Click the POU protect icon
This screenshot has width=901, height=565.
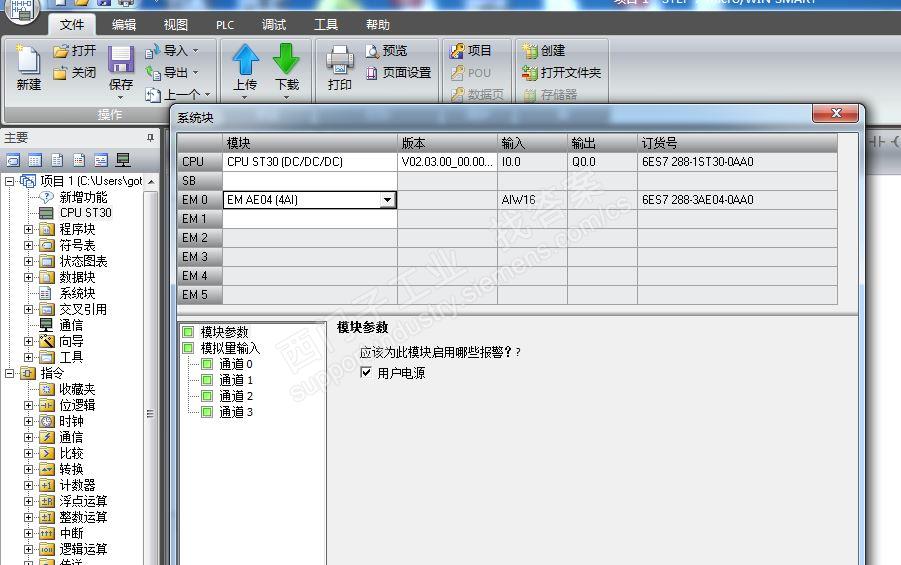[457, 73]
